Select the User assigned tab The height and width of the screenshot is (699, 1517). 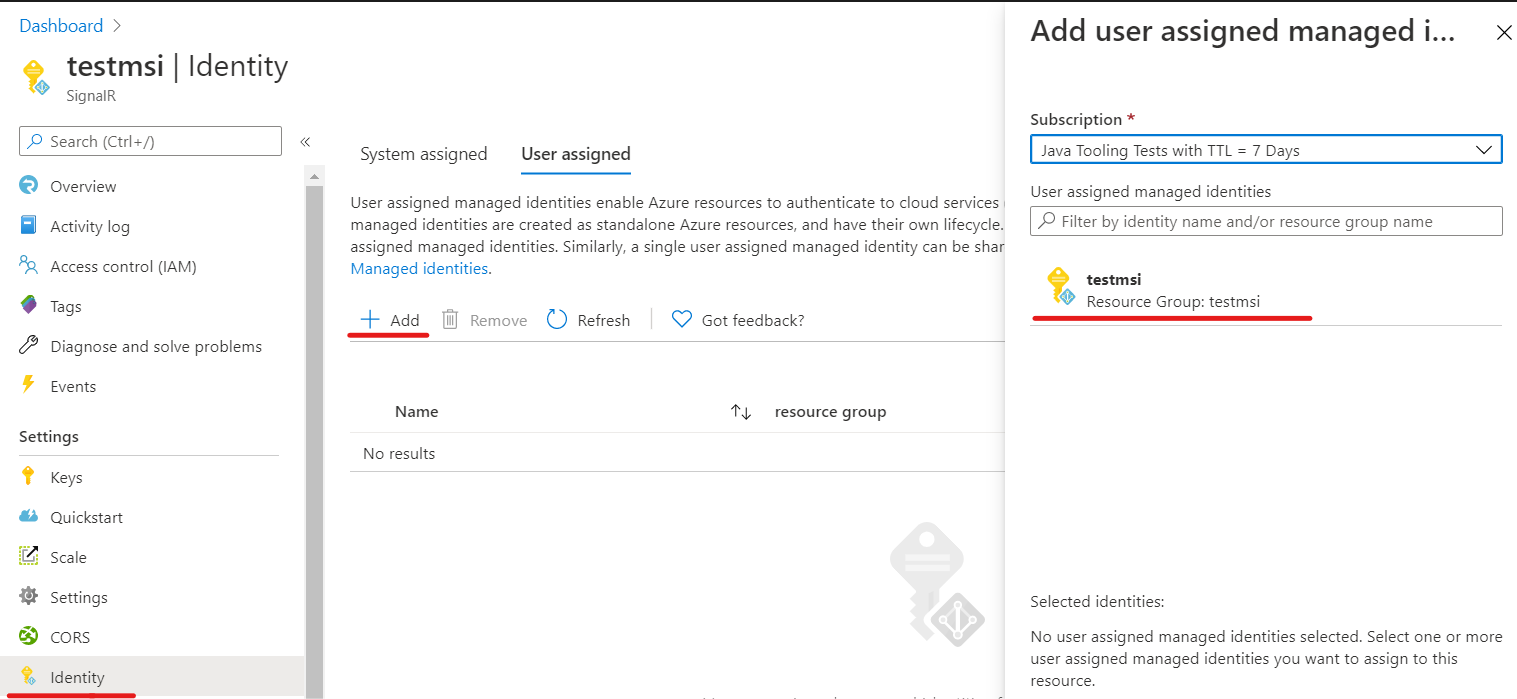click(x=575, y=154)
